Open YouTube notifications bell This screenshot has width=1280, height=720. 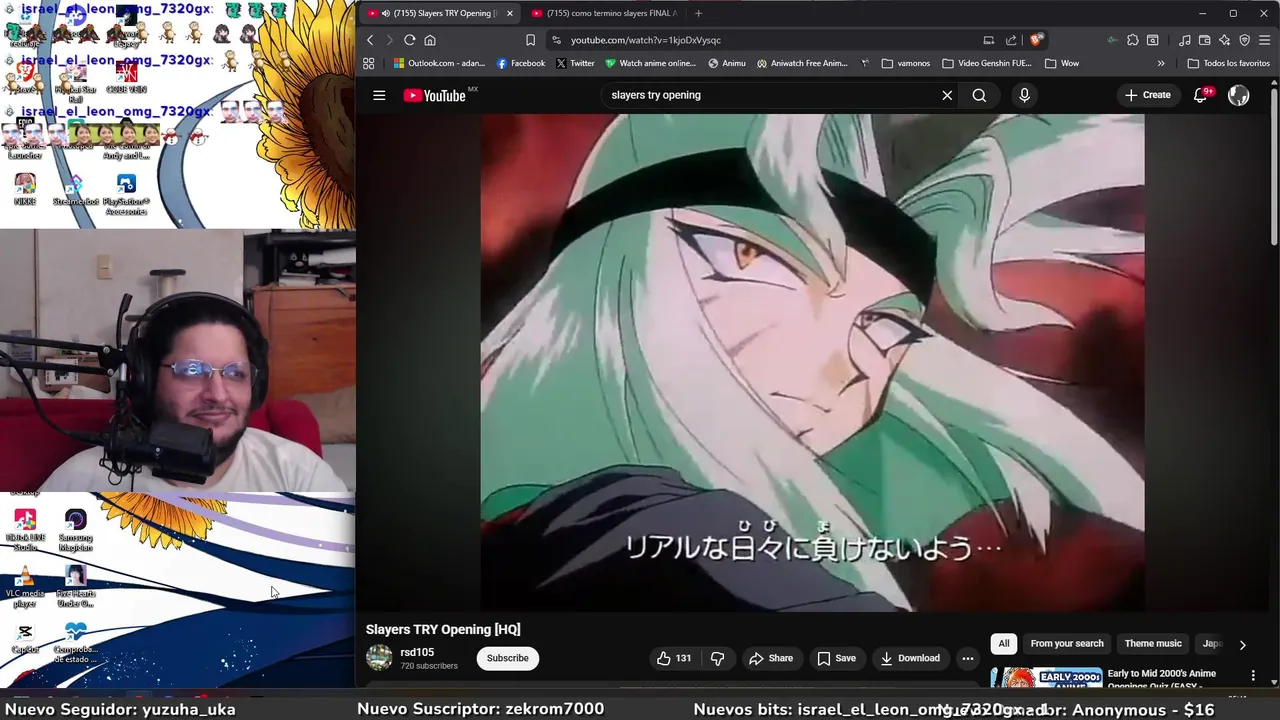pos(1201,95)
